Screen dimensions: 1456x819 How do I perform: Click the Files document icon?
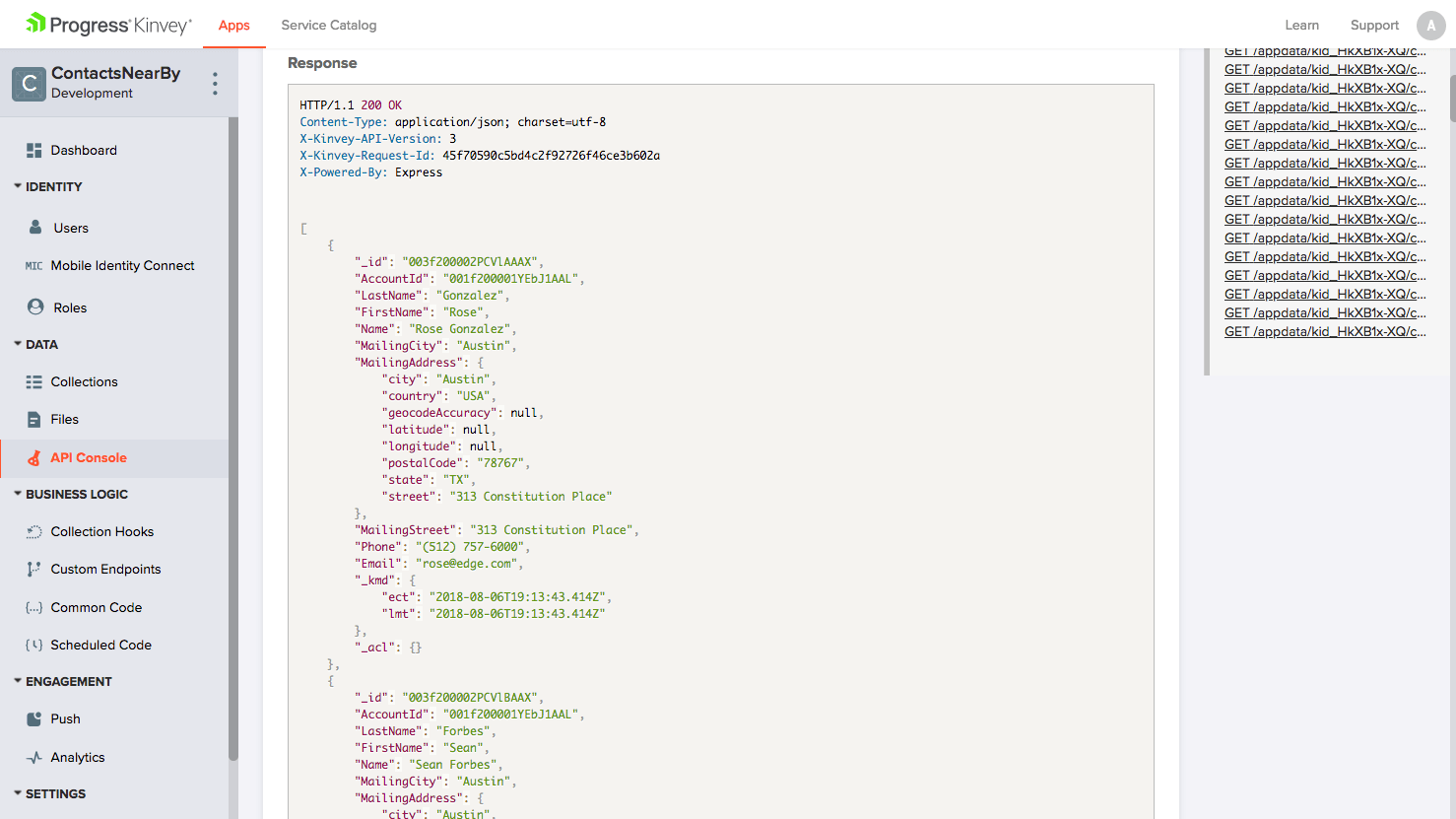34,420
